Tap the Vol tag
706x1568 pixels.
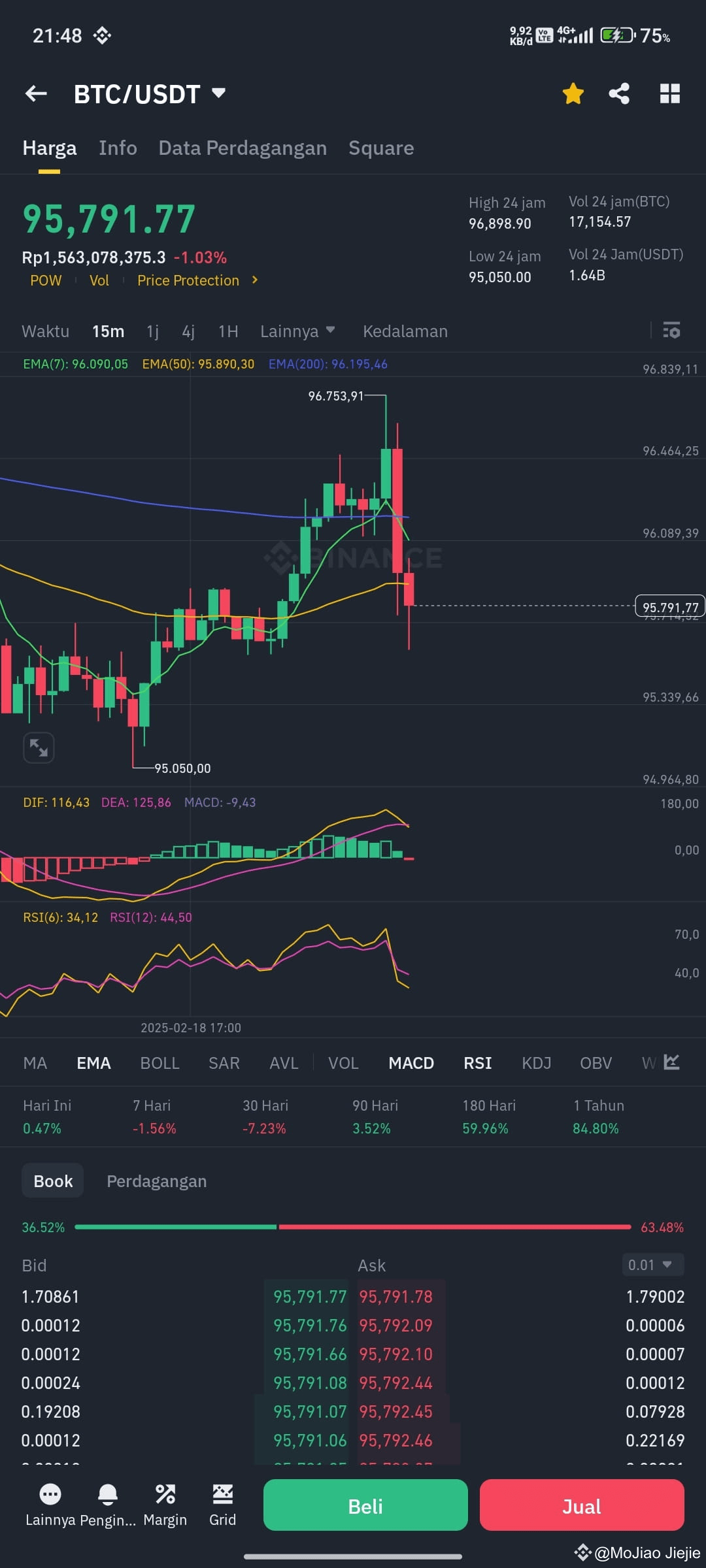(99, 280)
